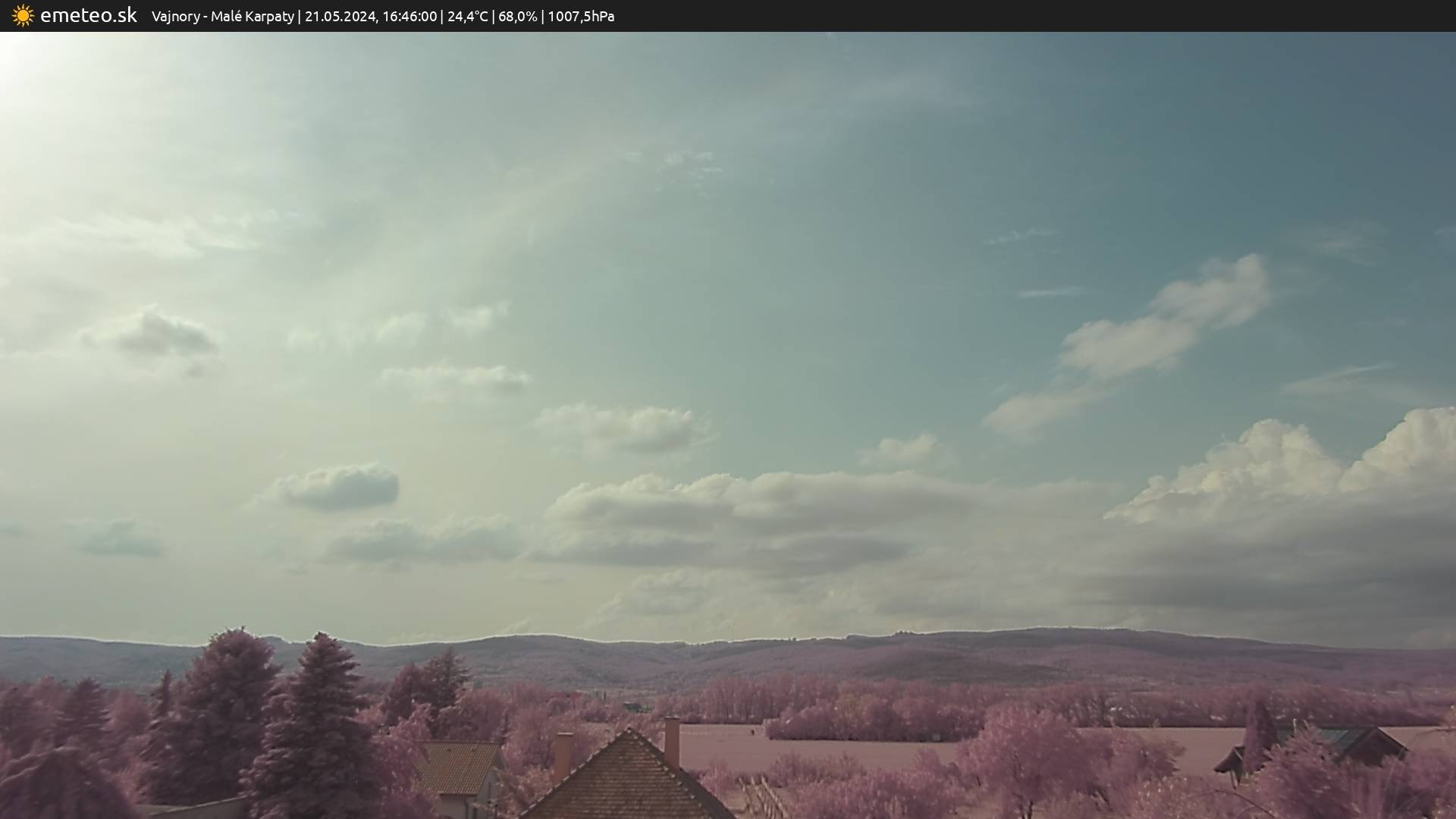Open the emeteo.sk site title
The height and width of the screenshot is (819, 1456).
88,15
